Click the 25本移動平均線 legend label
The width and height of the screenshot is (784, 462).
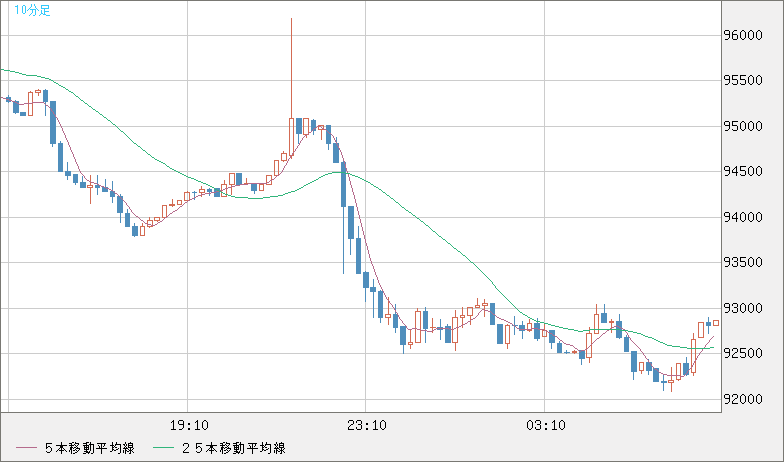pyautogui.click(x=234, y=448)
